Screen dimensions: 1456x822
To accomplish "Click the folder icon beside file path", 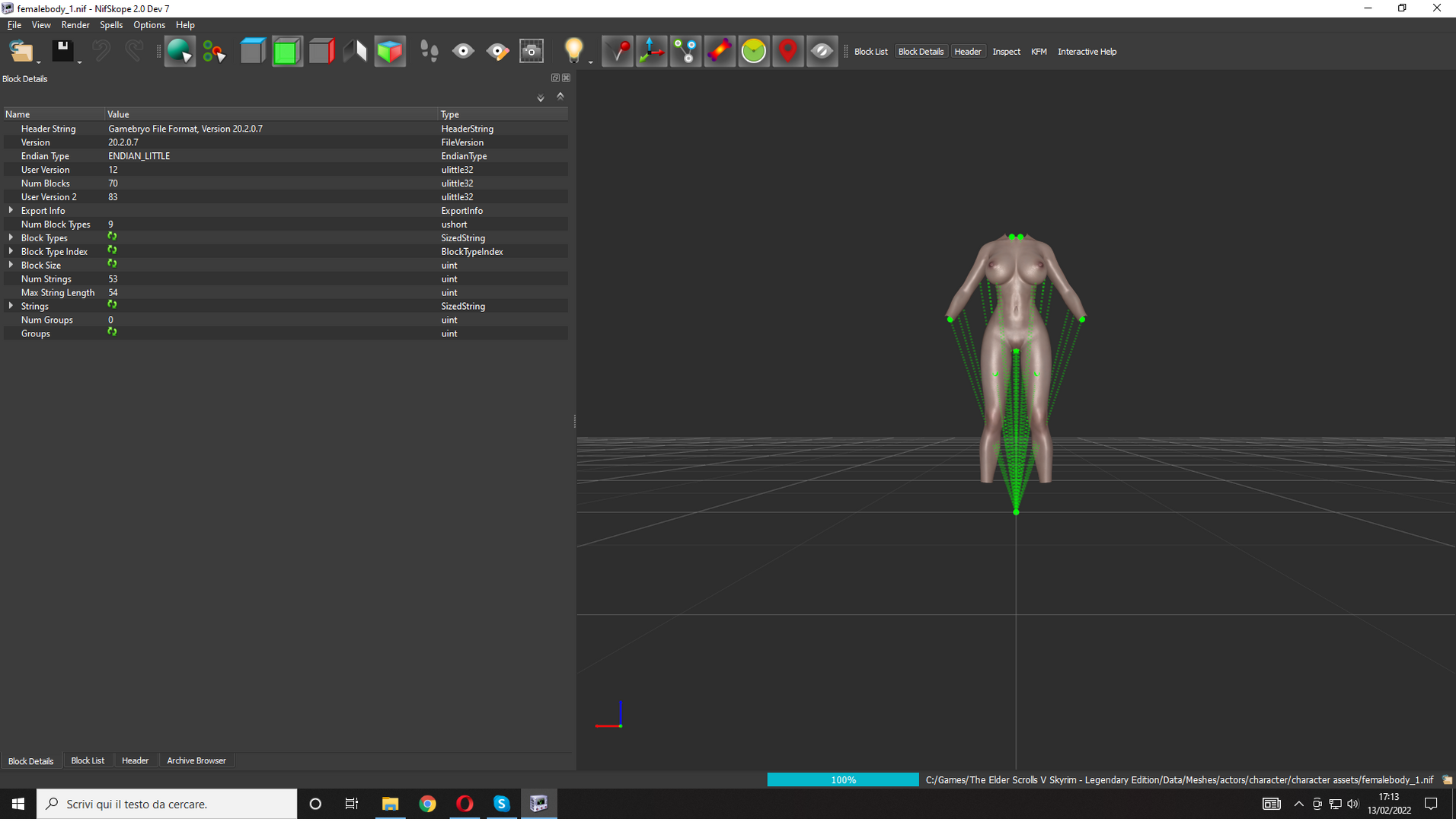I will (1447, 780).
